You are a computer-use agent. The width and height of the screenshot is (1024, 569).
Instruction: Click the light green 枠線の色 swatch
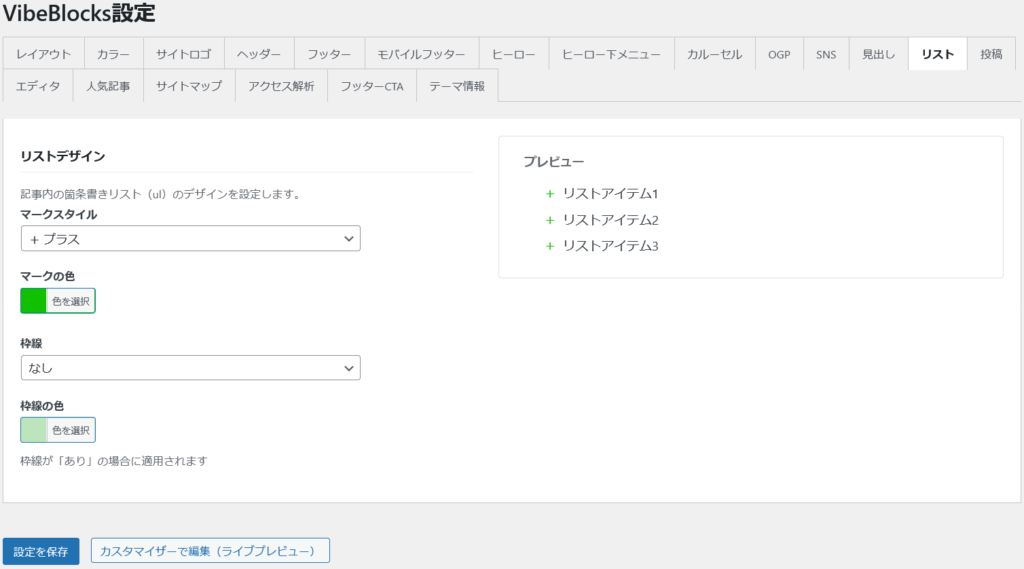(34, 430)
